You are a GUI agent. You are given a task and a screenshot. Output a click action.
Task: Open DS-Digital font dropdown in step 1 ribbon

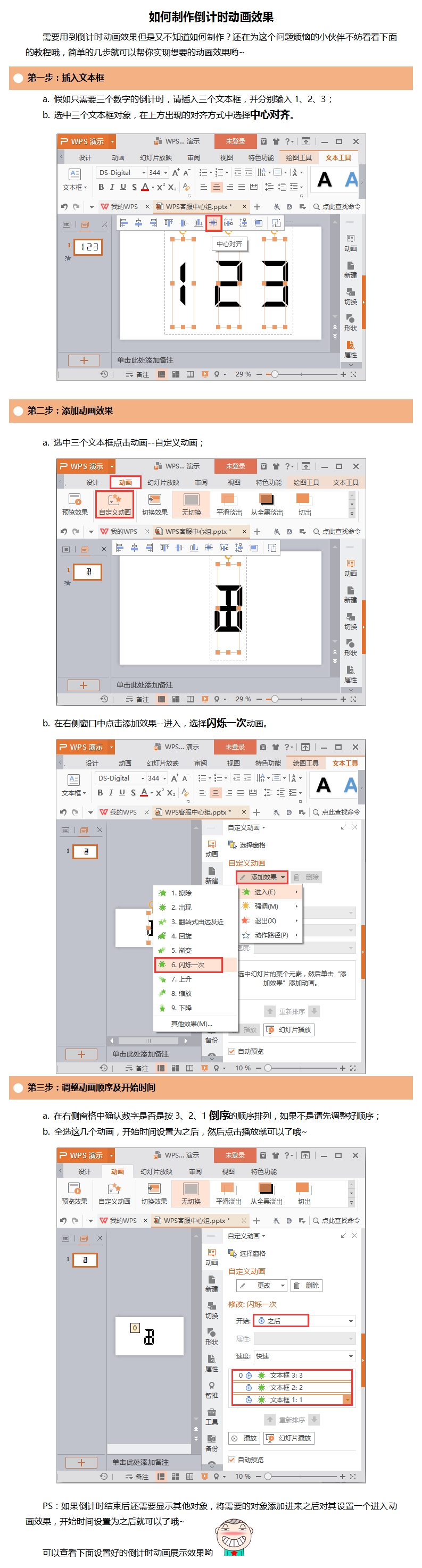(143, 173)
